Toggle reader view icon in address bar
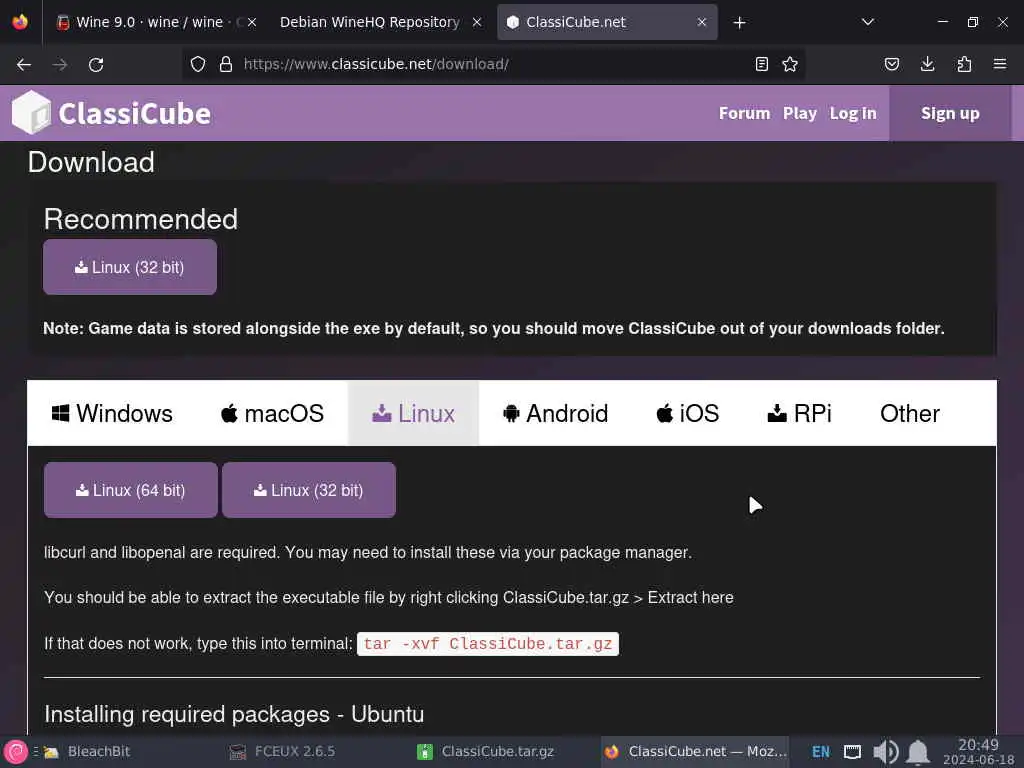Image resolution: width=1024 pixels, height=768 pixels. coord(761,64)
